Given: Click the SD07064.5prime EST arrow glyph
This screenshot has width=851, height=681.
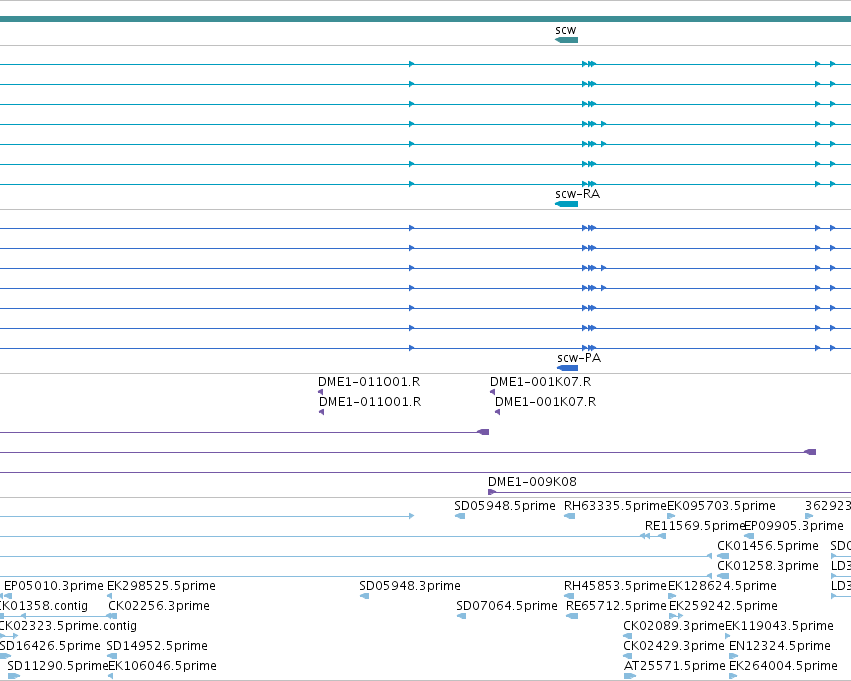Looking at the screenshot, I should (461, 616).
